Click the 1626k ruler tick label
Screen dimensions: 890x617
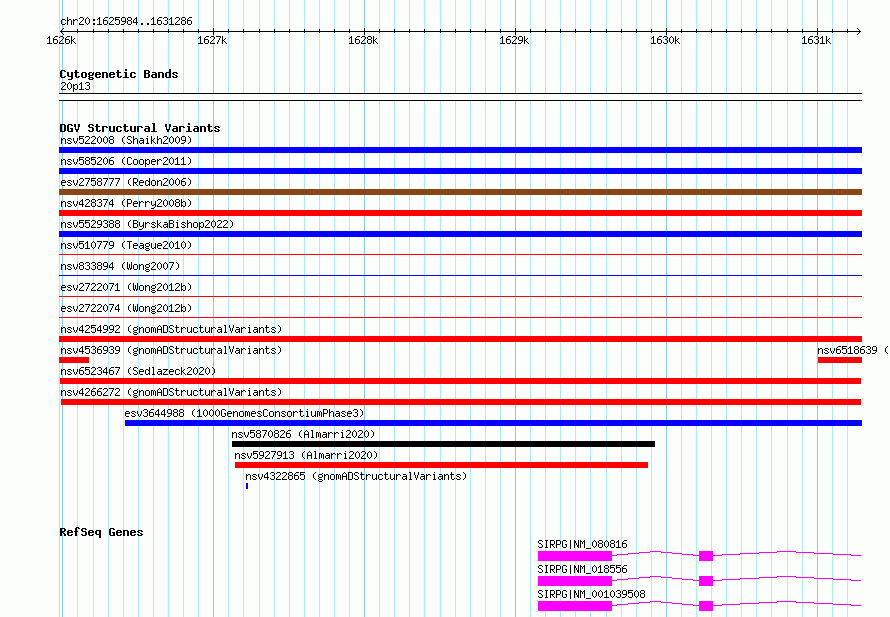tap(61, 40)
